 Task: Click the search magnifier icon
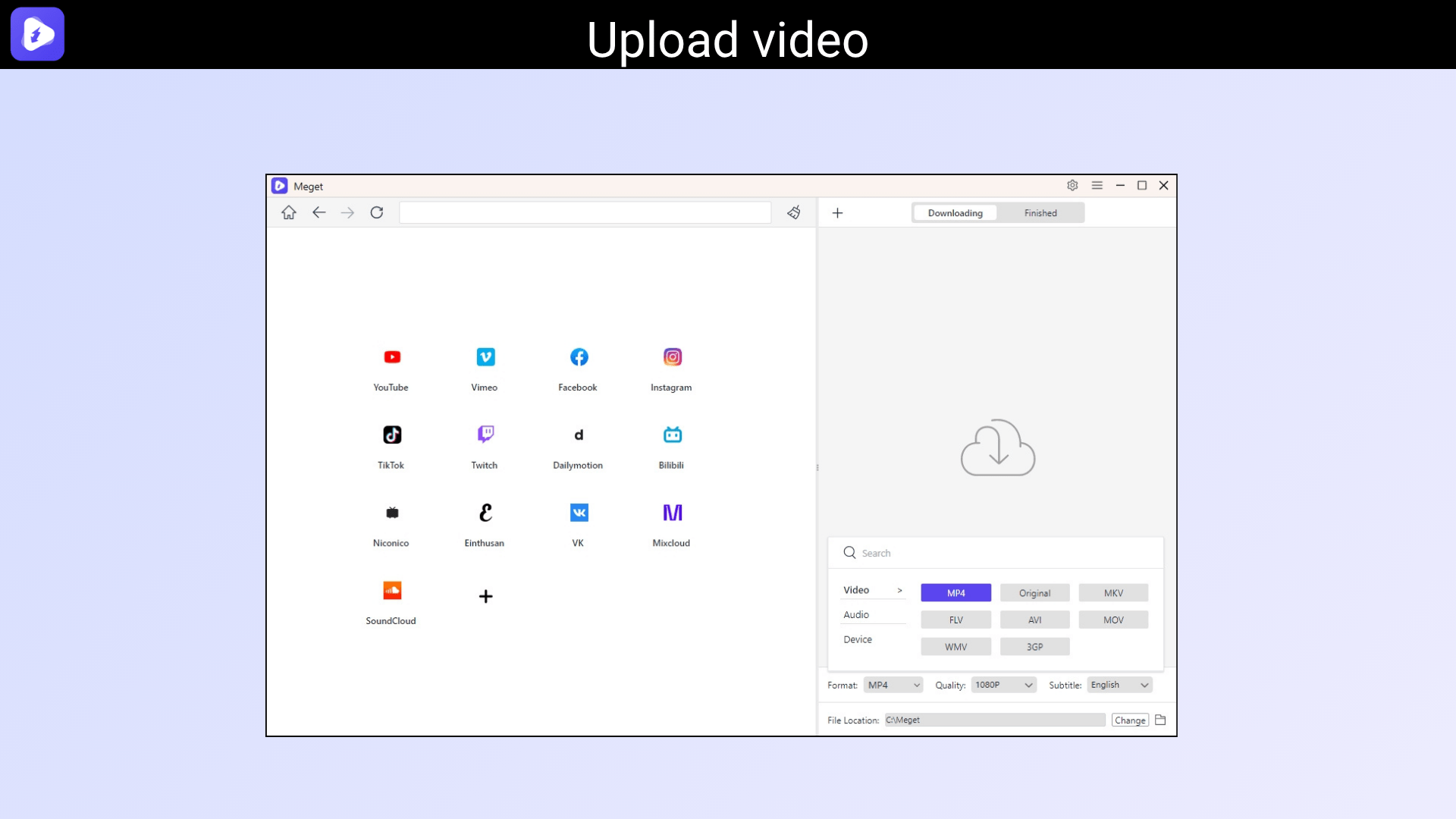click(x=849, y=553)
